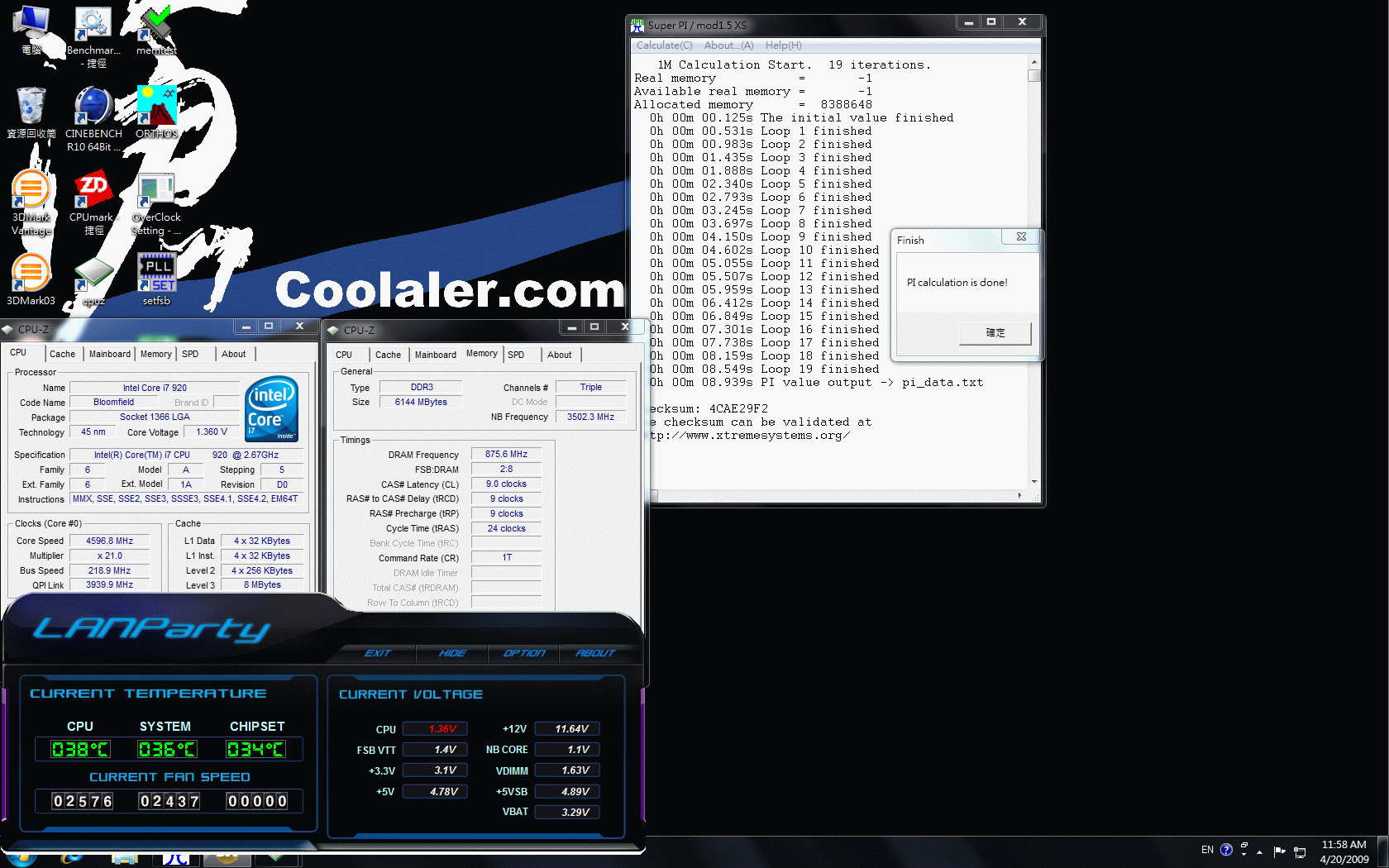Click the Super PI title bar icon

(637, 25)
